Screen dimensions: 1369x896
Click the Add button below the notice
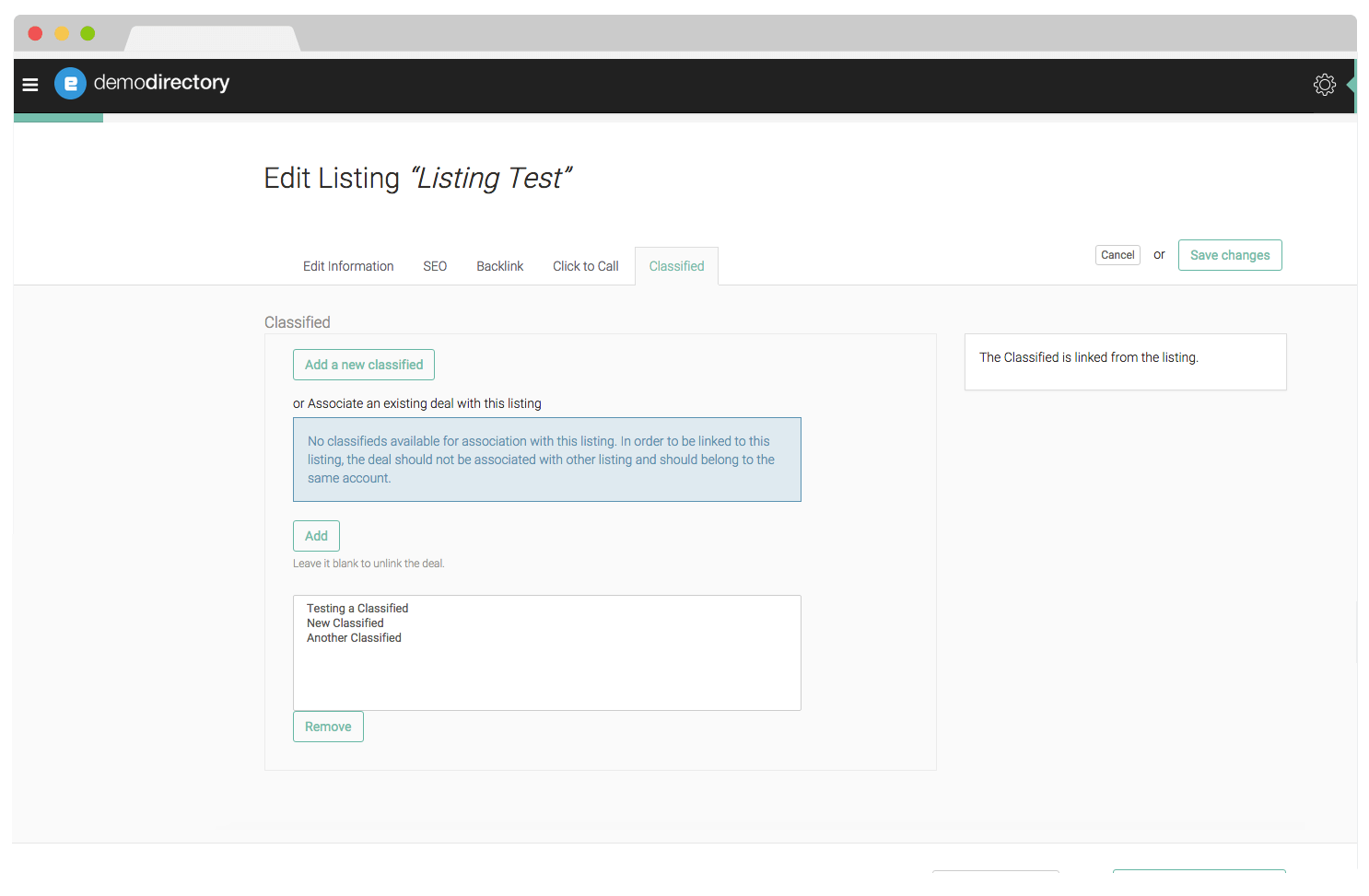(x=316, y=536)
